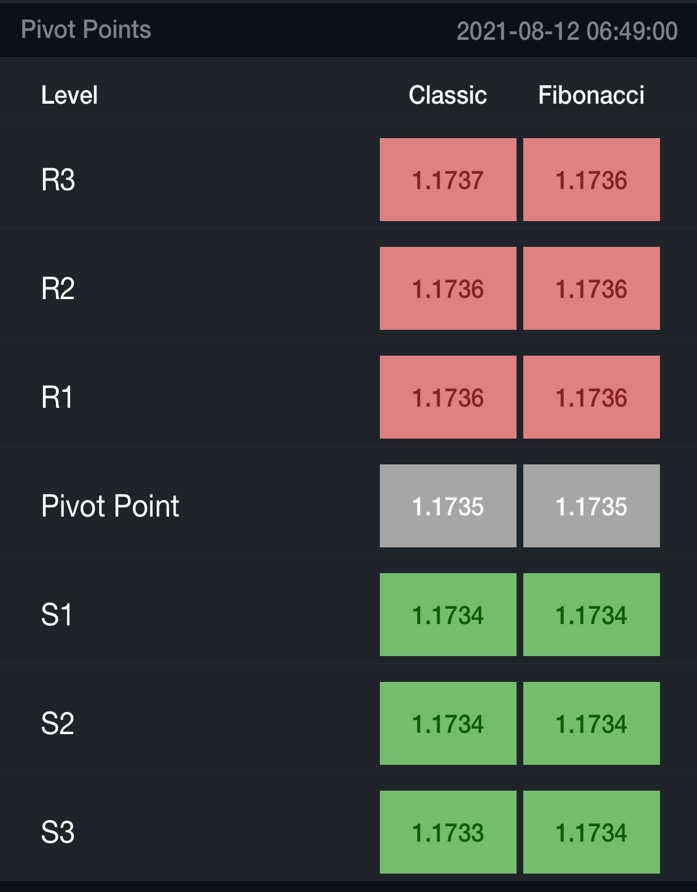The image size is (697, 892).
Task: Click the Classic S3 cell showing 1.1733
Action: point(448,832)
